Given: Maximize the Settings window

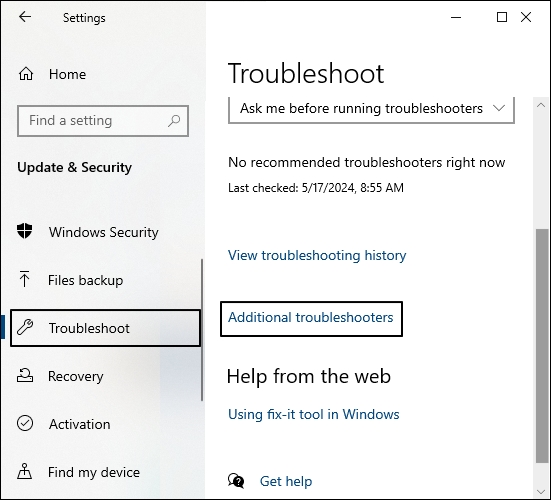Looking at the screenshot, I should (x=501, y=17).
